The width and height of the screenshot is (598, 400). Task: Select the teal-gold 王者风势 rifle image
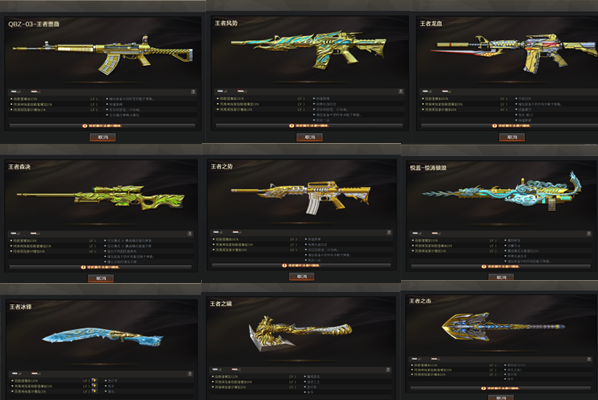(x=308, y=50)
